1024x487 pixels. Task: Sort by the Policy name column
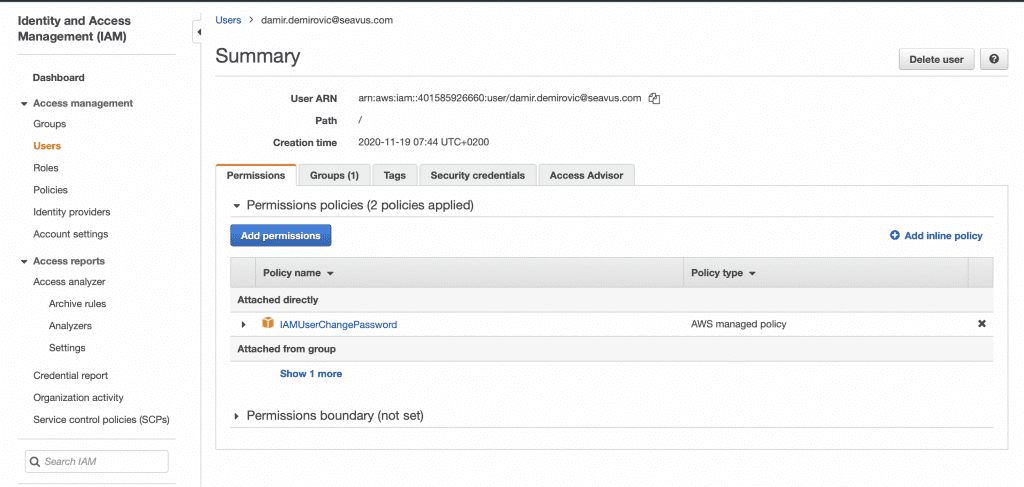298,273
